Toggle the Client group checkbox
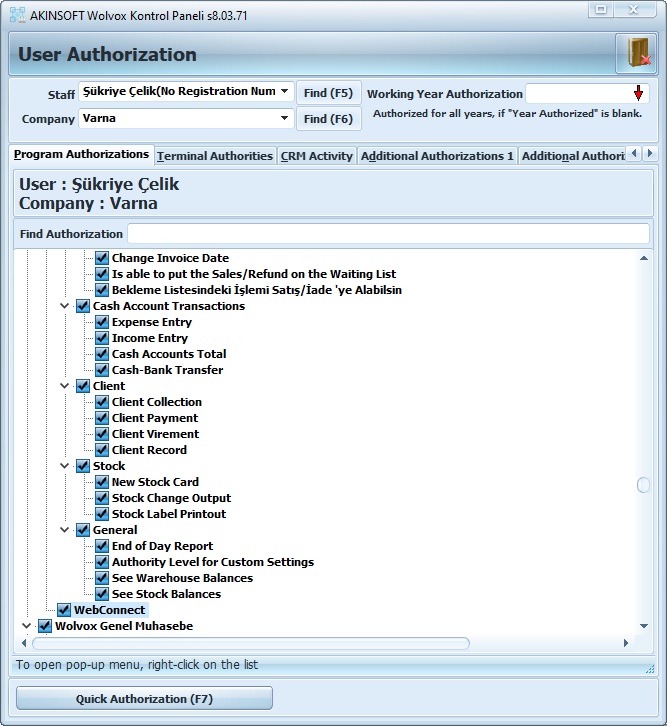Image resolution: width=667 pixels, height=726 pixels. pos(83,386)
